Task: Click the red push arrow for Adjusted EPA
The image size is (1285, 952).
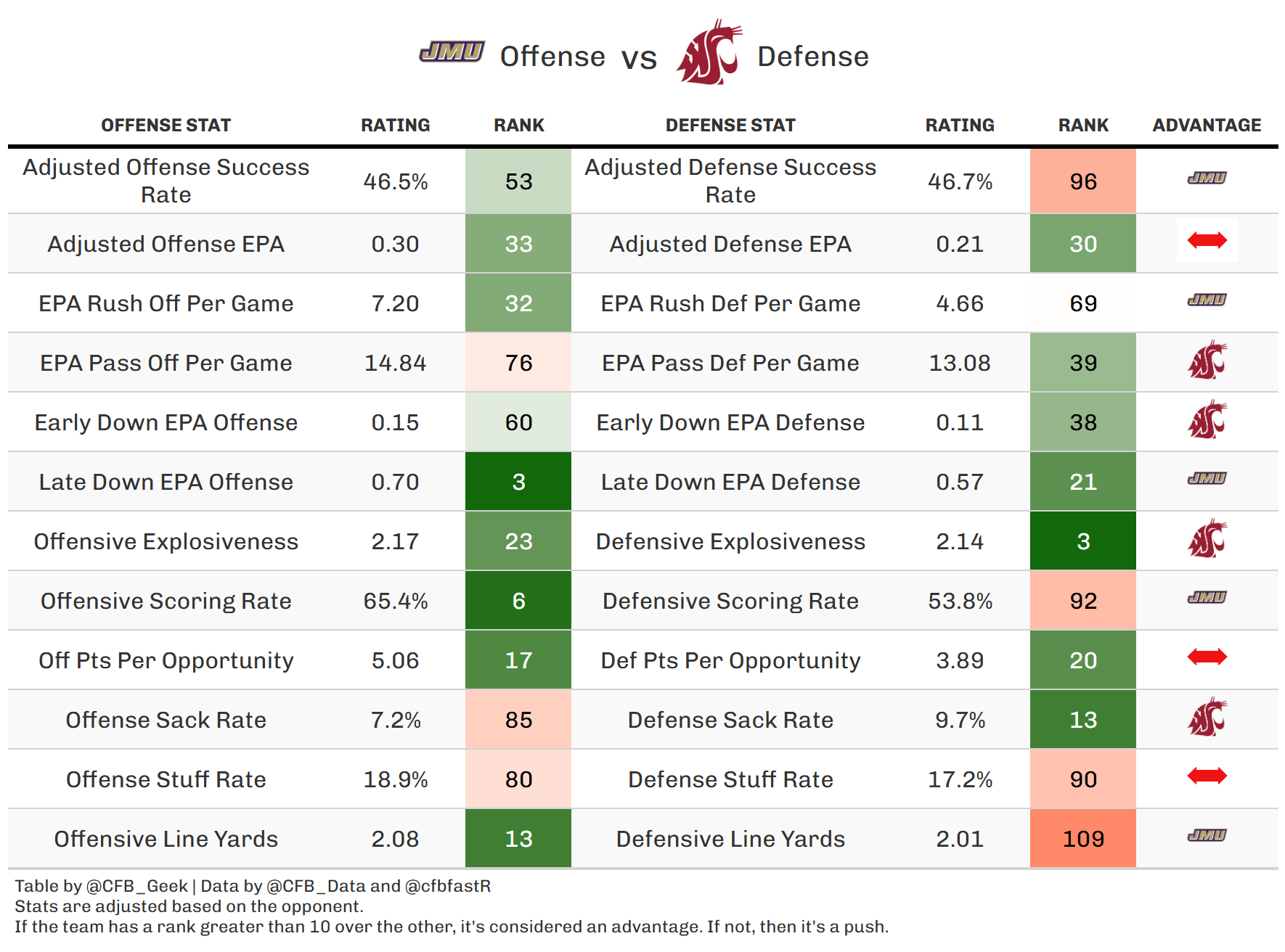Action: pyautogui.click(x=1207, y=240)
